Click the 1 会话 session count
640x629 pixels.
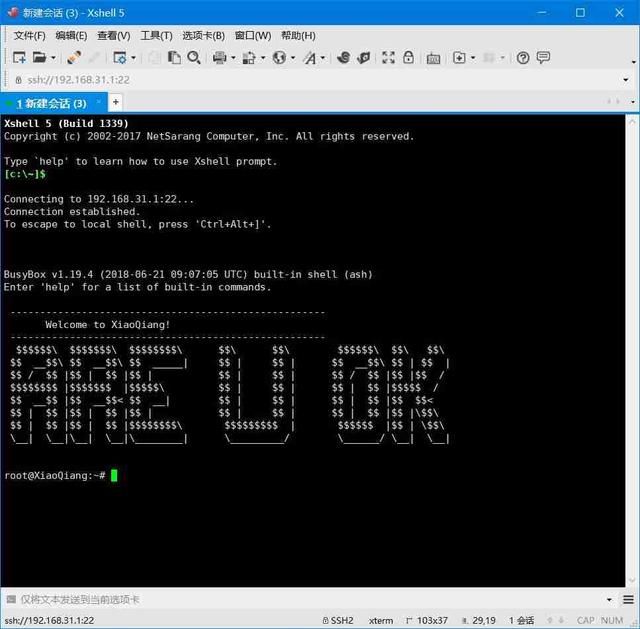pyautogui.click(x=521, y=620)
